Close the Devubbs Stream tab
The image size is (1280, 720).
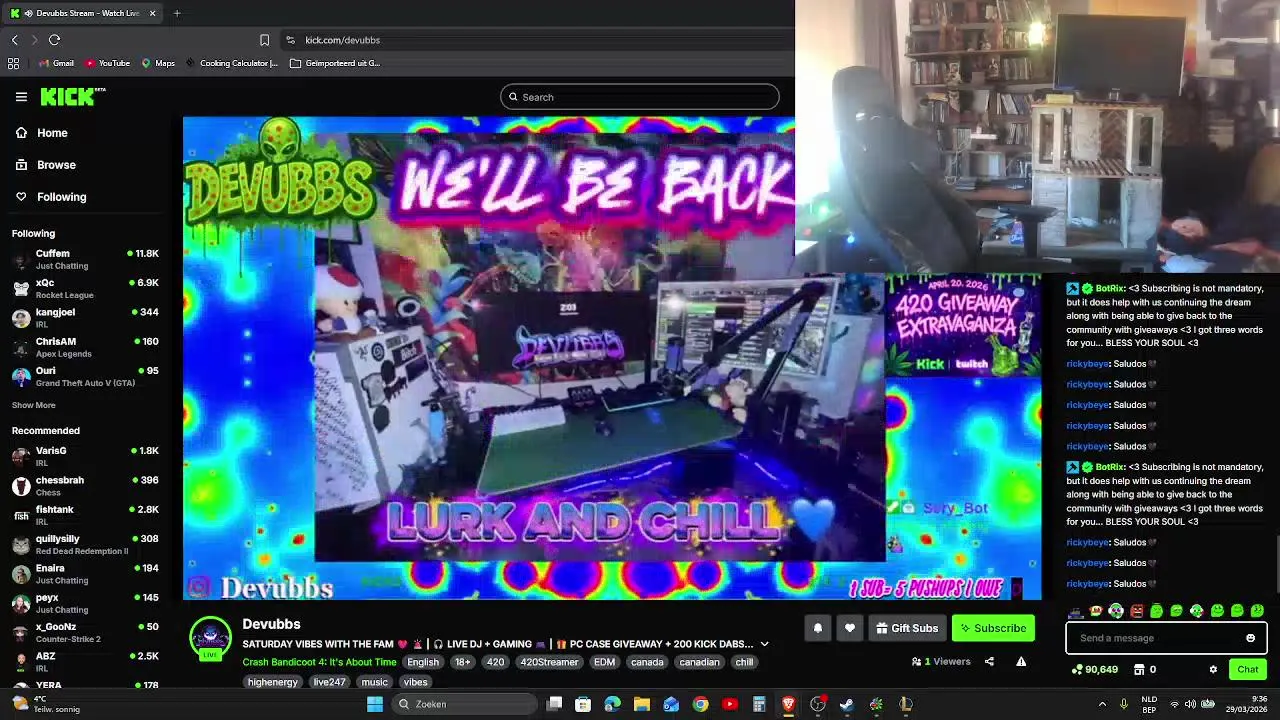coord(152,13)
